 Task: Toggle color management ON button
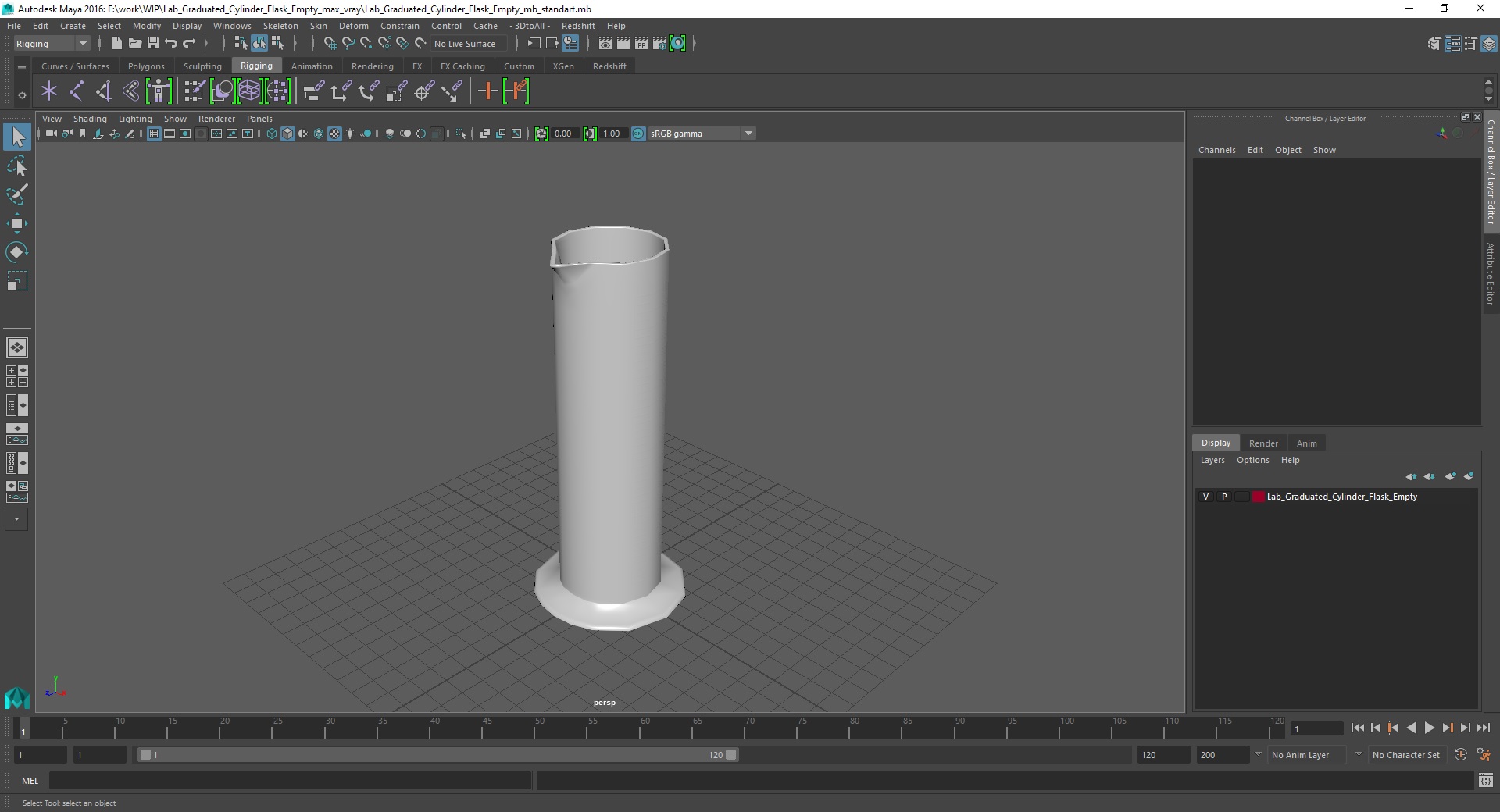point(638,134)
